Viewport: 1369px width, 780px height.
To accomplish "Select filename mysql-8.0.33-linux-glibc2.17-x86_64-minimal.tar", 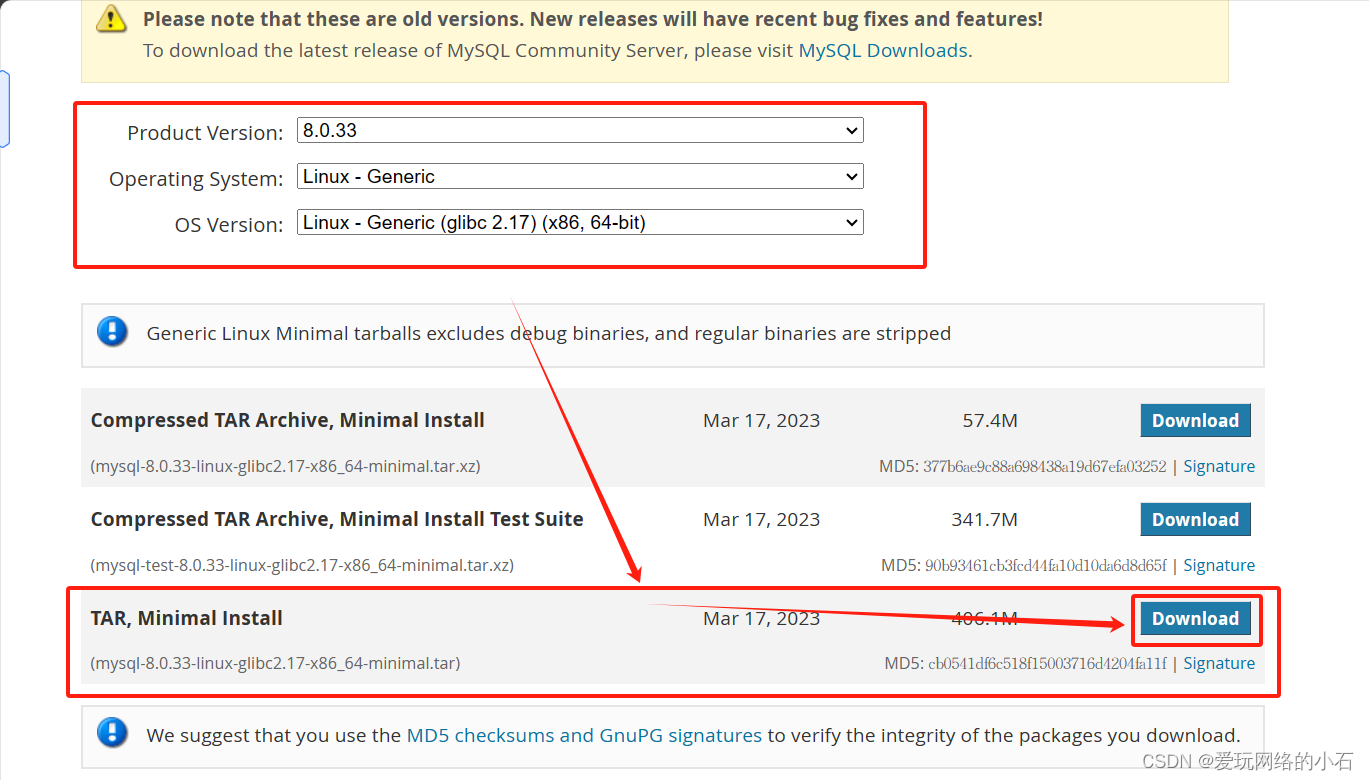I will [276, 663].
